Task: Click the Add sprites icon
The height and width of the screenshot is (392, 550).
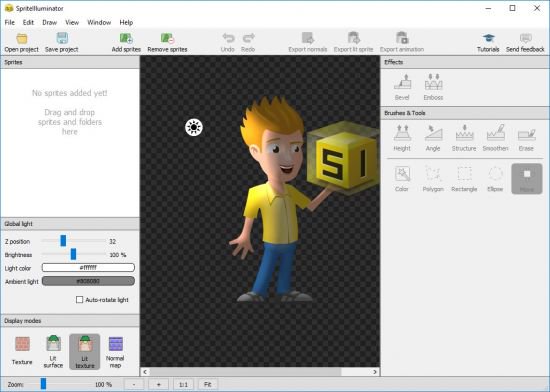Action: click(126, 38)
